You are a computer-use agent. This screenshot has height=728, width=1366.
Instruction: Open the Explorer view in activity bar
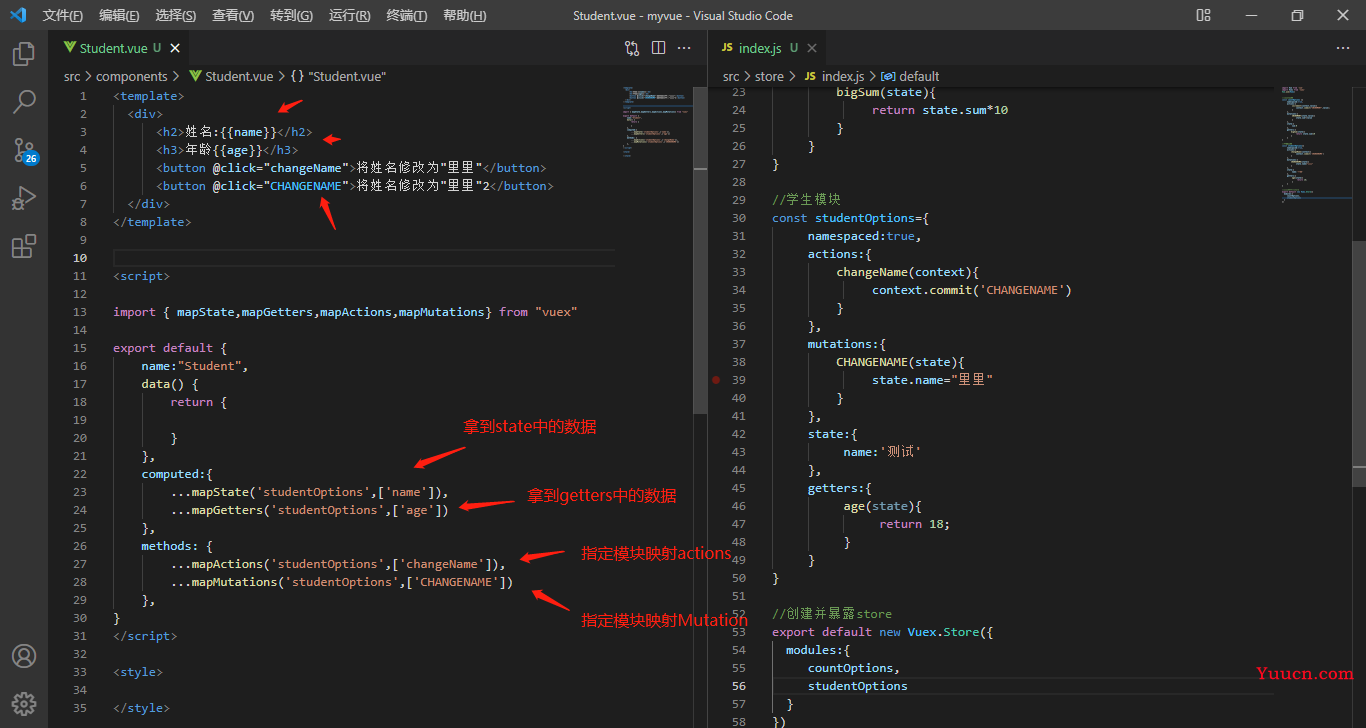[24, 54]
